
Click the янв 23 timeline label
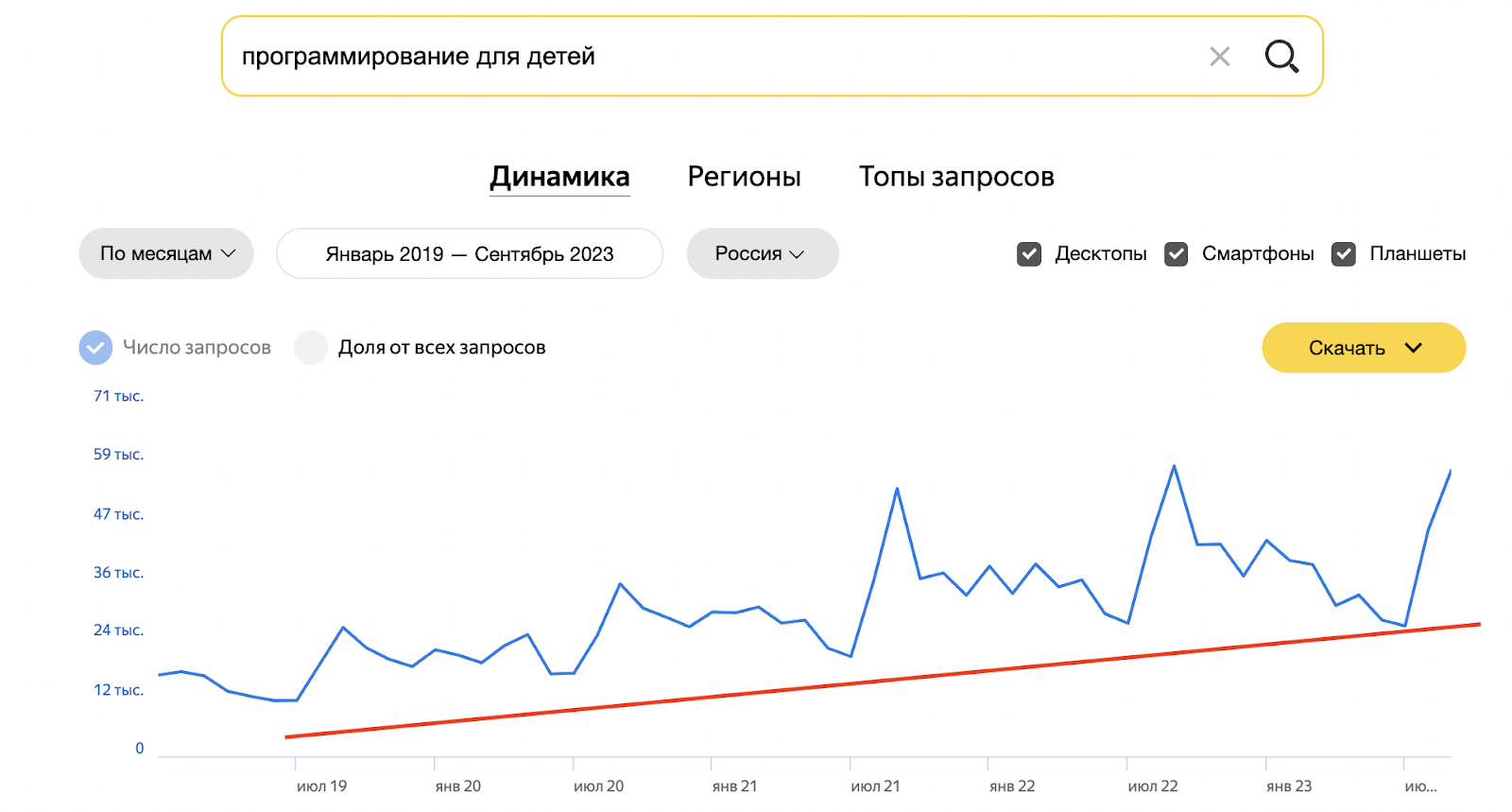pos(1289,786)
